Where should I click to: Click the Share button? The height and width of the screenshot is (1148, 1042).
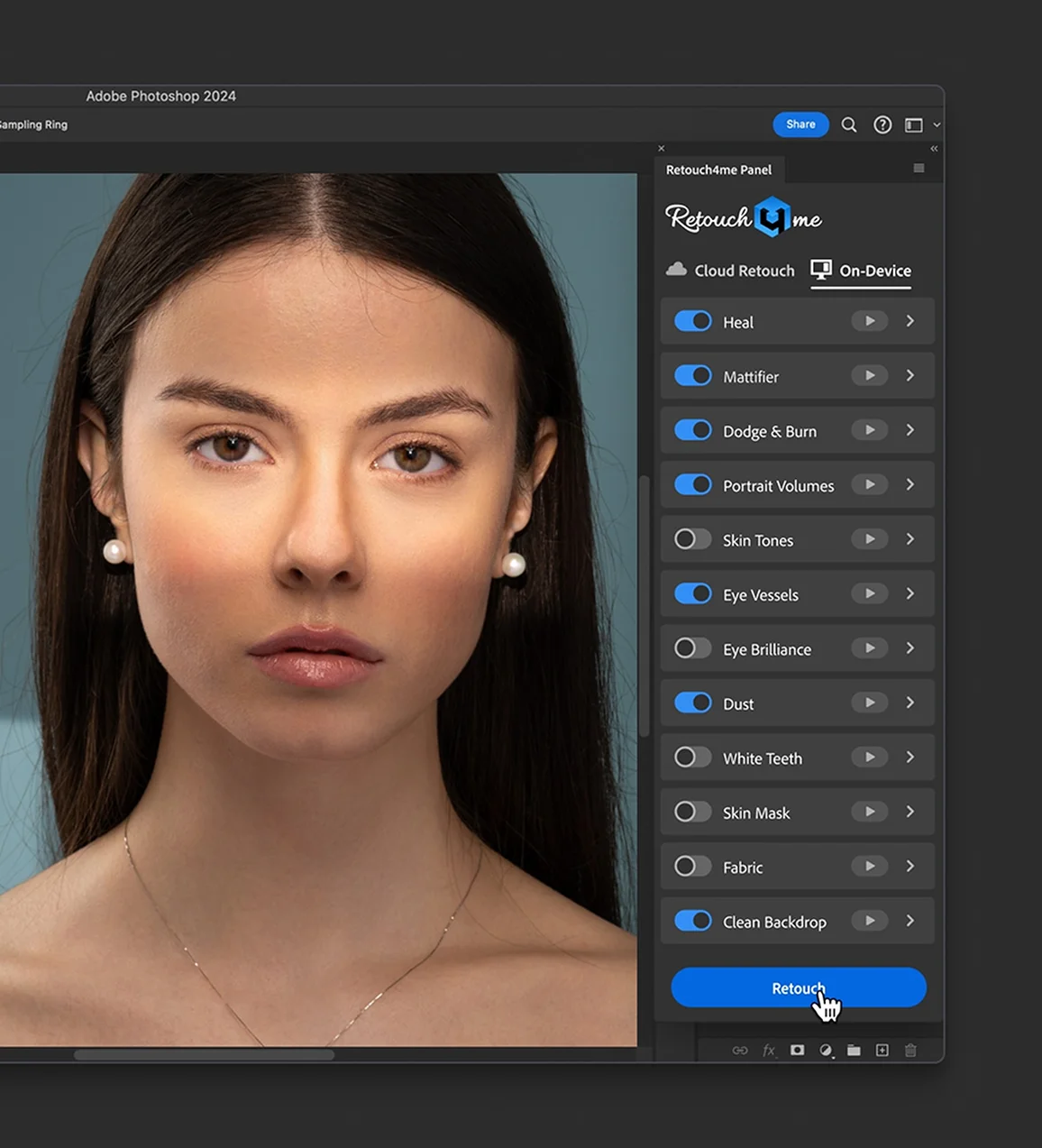pos(800,124)
